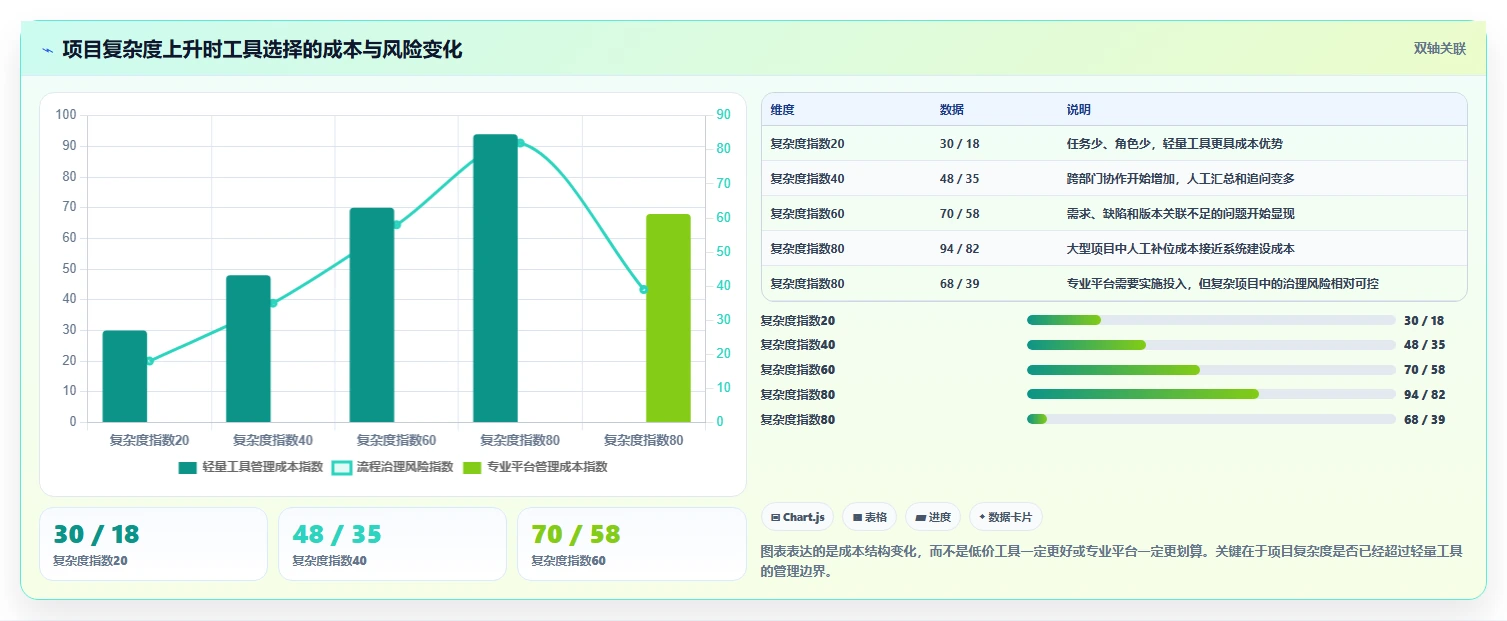Click table cell 需求、缺陷和版本关联不足的问题开始显现
Viewport: 1507px width, 621px height.
pos(1181,214)
